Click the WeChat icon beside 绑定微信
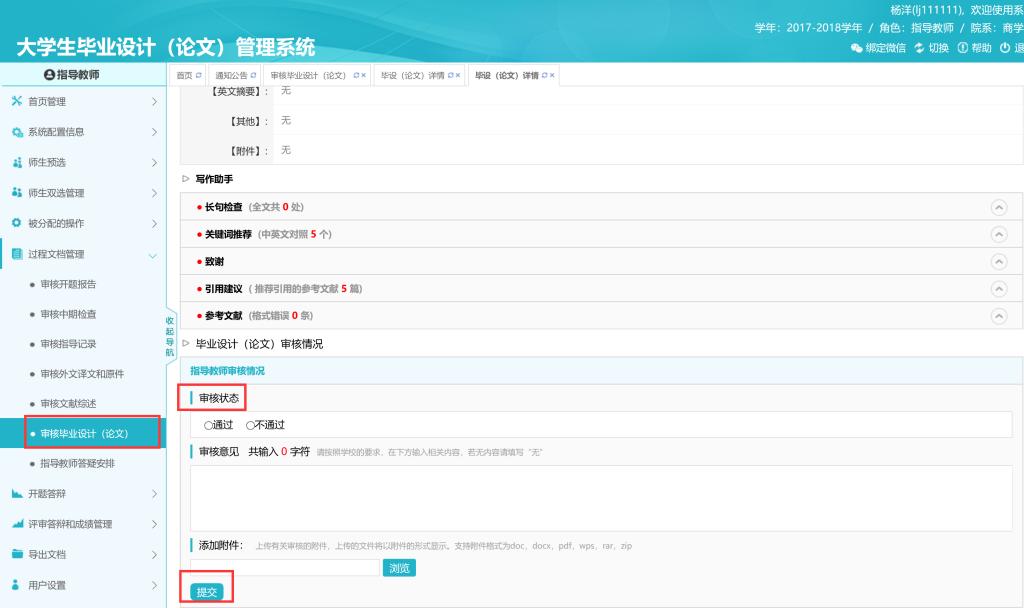 pyautogui.click(x=856, y=48)
